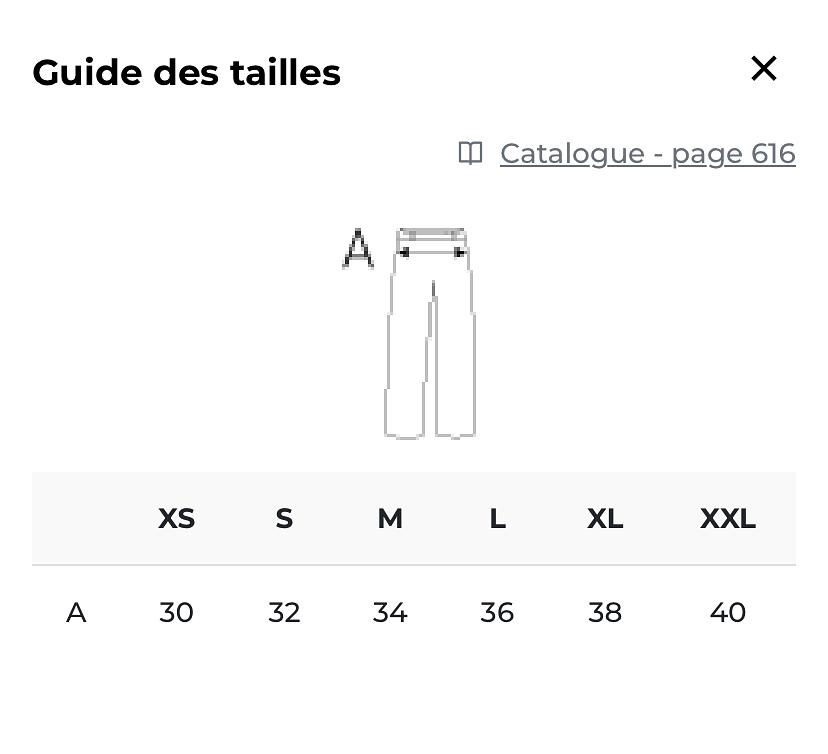Viewport: 828px width, 754px height.
Task: Click the value 40 under XXL
Action: click(728, 613)
